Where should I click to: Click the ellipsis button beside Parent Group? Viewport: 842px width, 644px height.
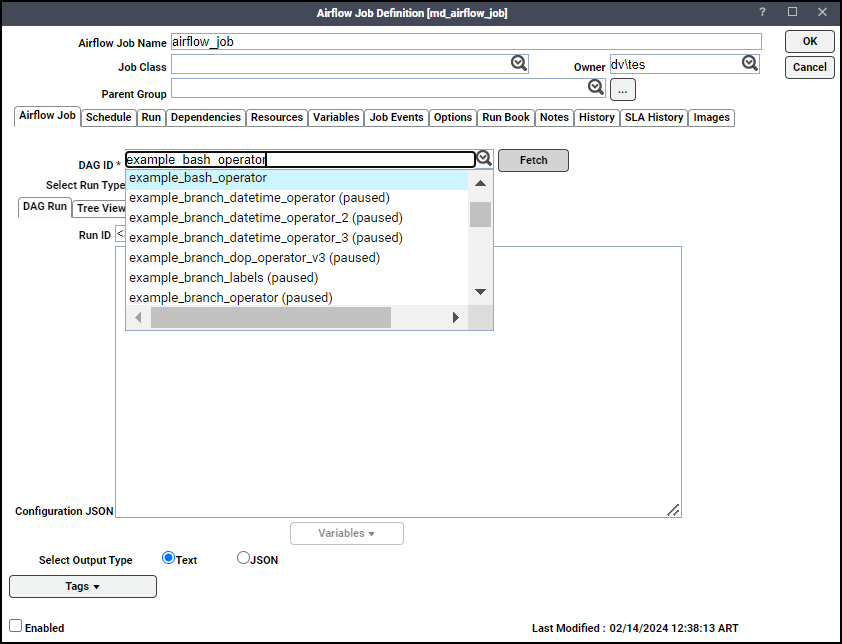(x=622, y=90)
